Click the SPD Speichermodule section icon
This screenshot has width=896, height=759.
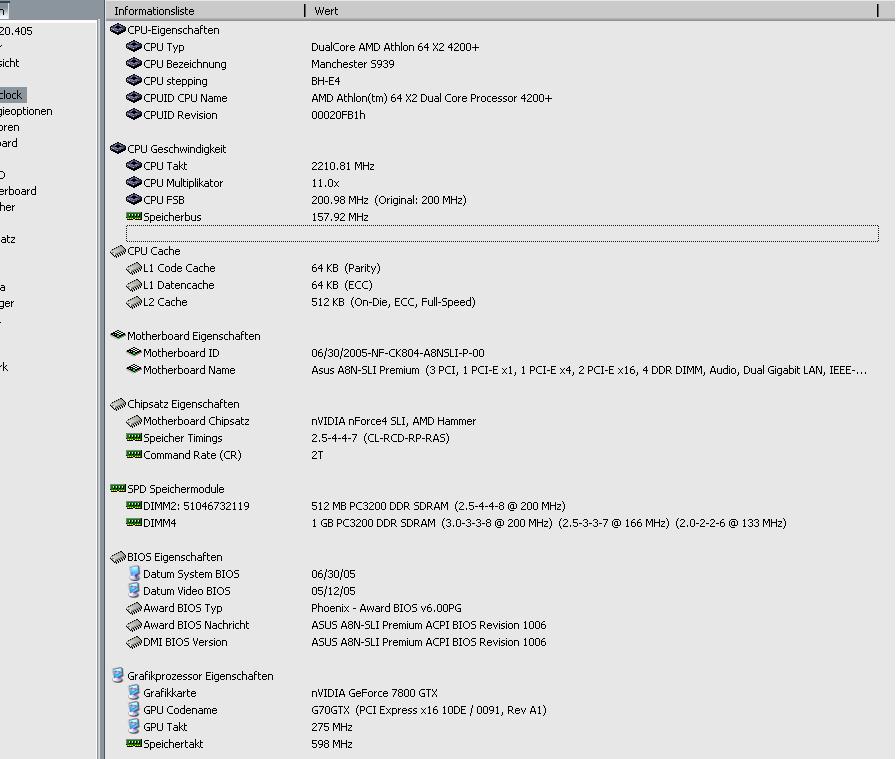pyautogui.click(x=118, y=488)
